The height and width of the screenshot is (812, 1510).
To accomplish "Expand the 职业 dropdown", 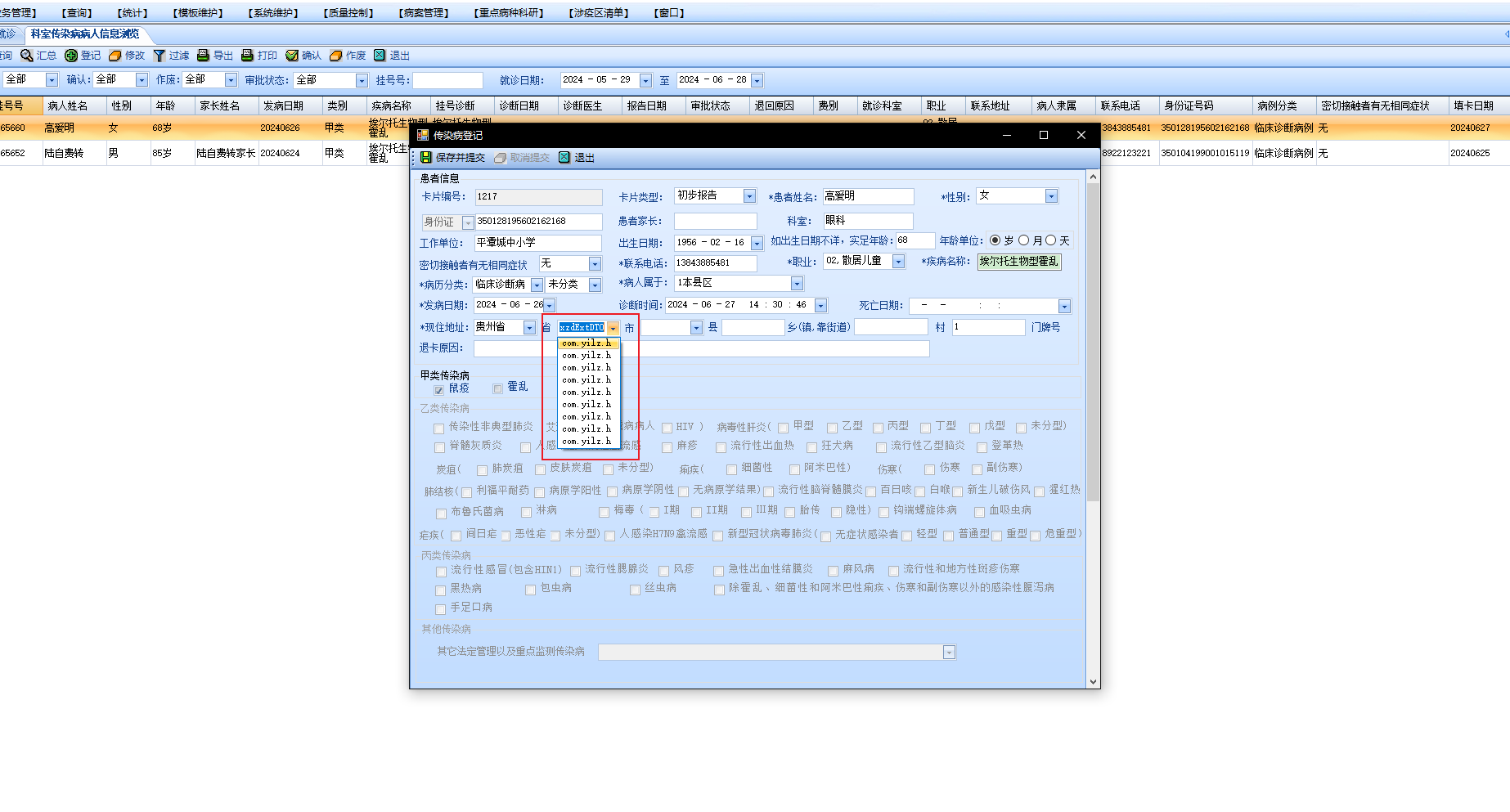I will point(898,262).
